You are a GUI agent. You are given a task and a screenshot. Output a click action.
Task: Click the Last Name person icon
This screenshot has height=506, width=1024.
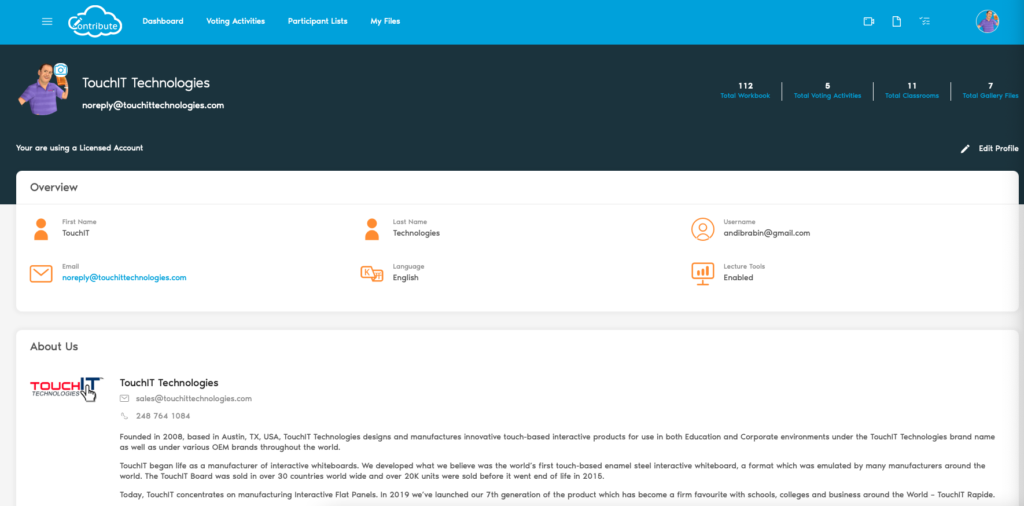pyautogui.click(x=372, y=229)
